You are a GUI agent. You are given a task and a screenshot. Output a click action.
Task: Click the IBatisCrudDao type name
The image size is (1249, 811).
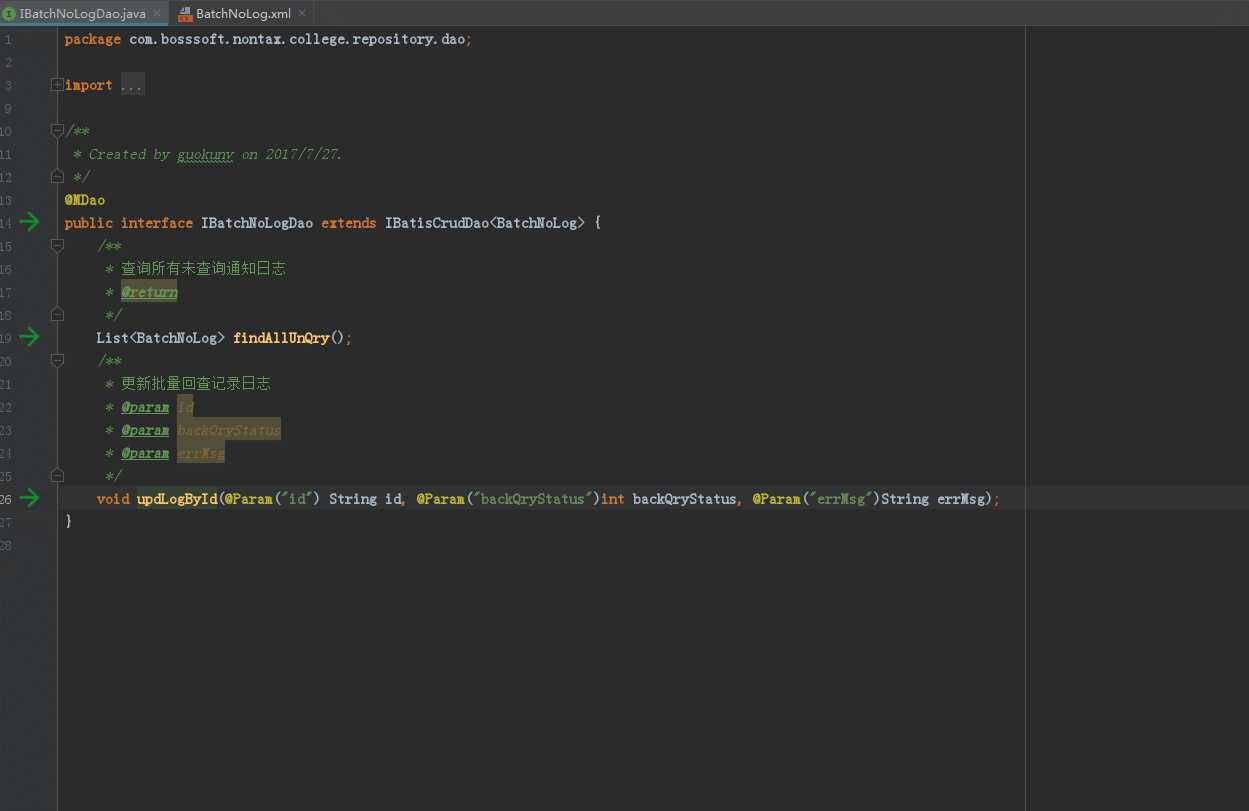[x=437, y=223]
